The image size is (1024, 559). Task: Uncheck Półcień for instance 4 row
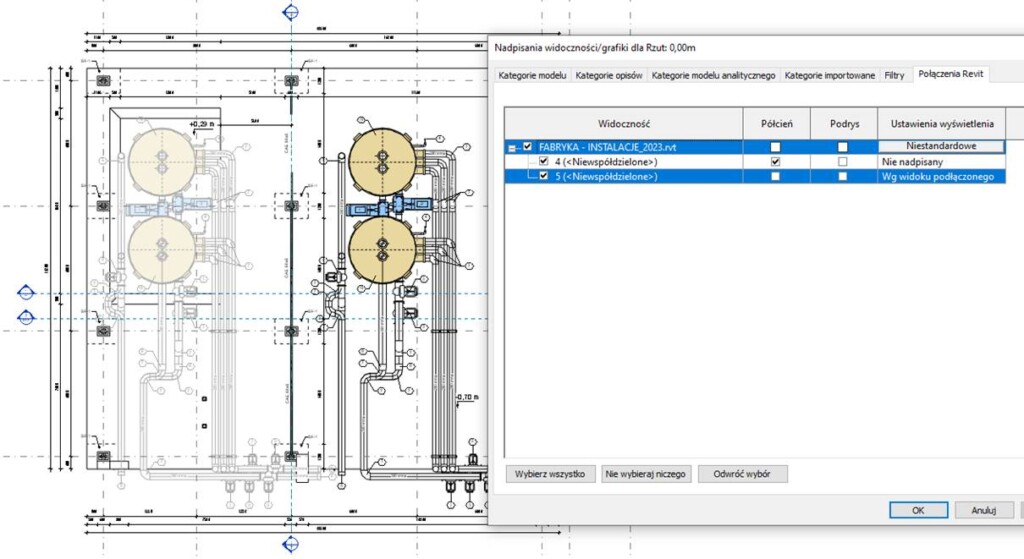click(x=775, y=161)
